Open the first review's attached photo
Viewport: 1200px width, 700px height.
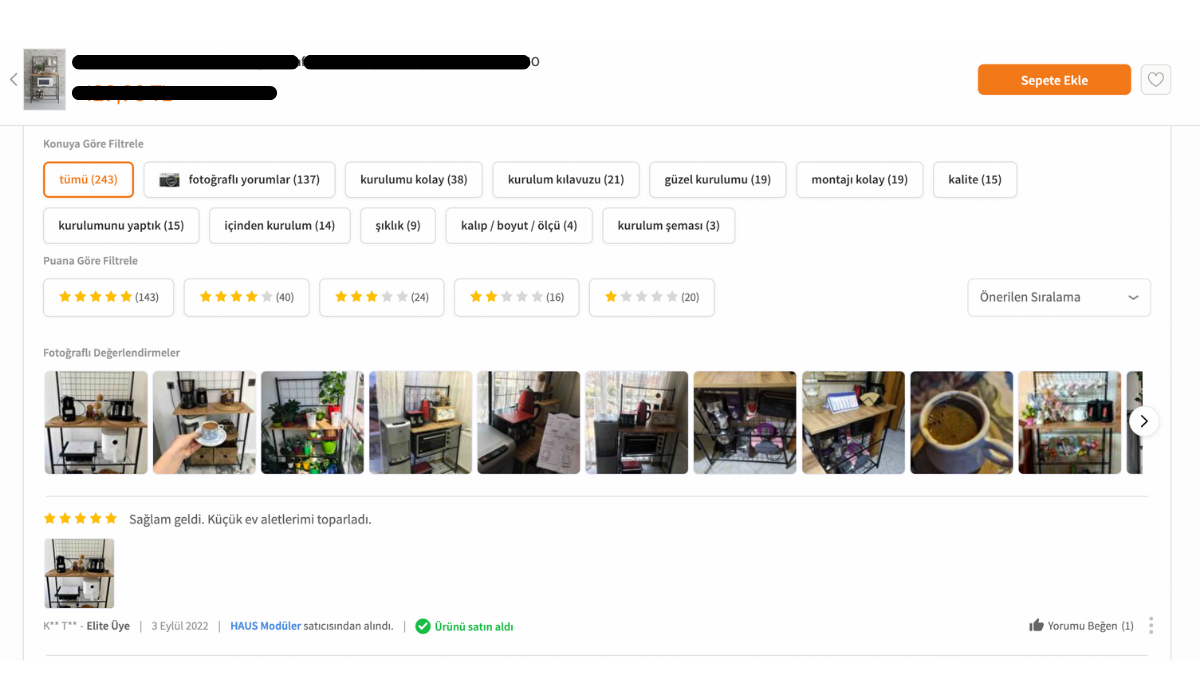pos(79,574)
